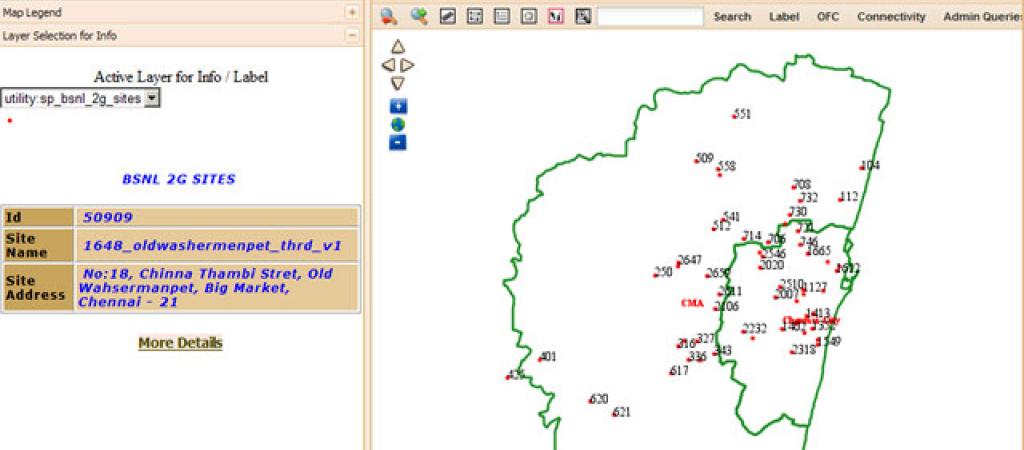
Task: Click the square selection toolbar icon
Action: [528, 17]
